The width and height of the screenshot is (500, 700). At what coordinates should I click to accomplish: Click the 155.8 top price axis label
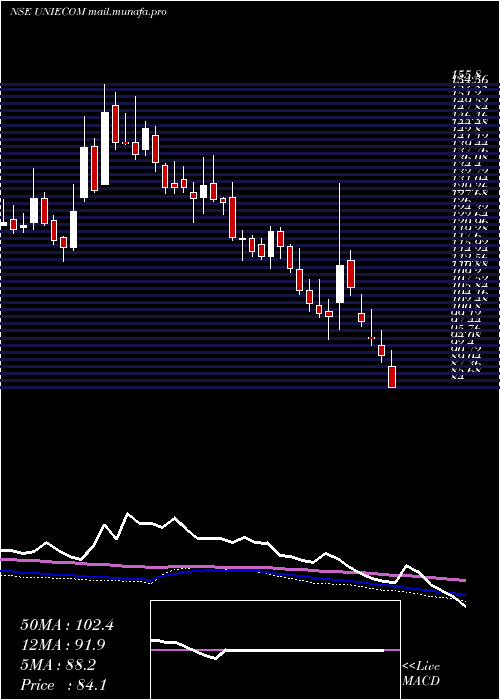(466, 74)
